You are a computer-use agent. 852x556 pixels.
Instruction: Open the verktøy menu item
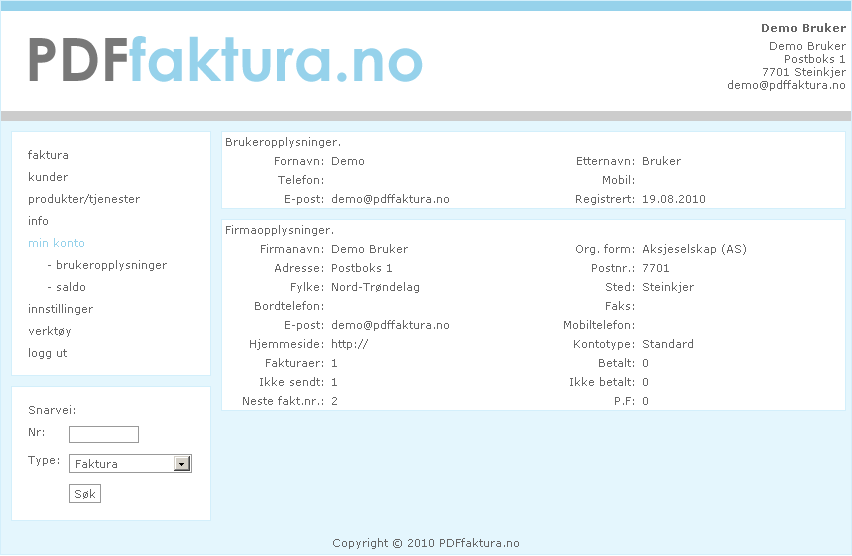49,331
